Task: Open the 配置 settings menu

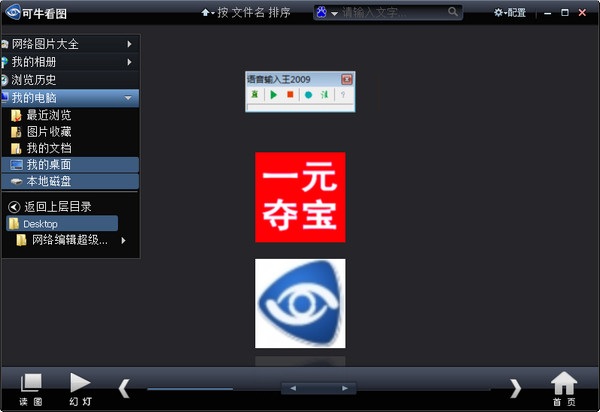Action: (510, 13)
